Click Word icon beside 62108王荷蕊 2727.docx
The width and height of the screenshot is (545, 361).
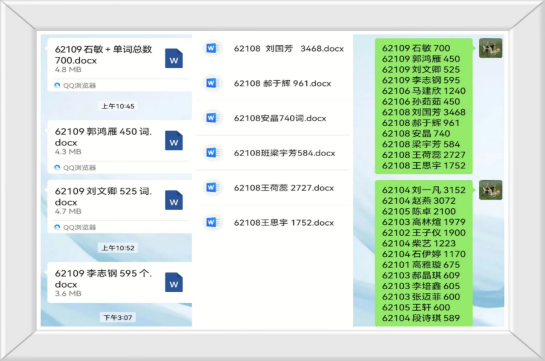click(x=212, y=187)
